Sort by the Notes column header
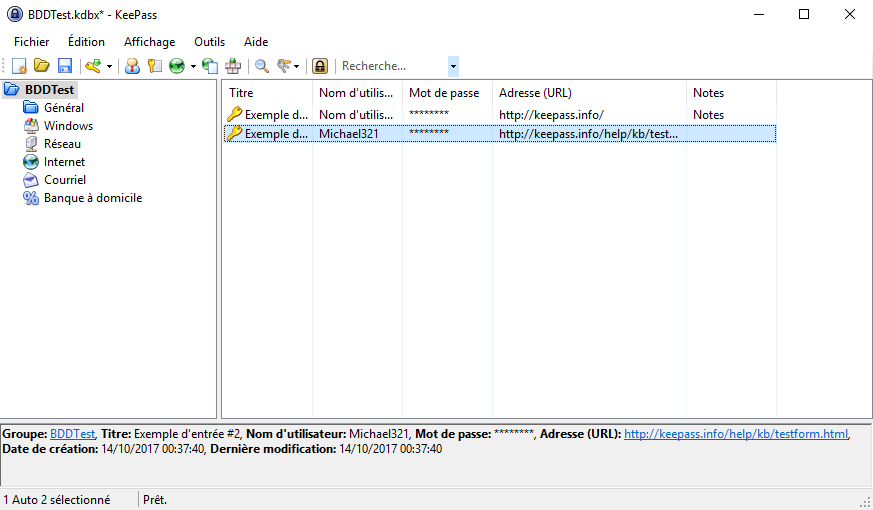This screenshot has height=510, width=873. pyautogui.click(x=732, y=93)
